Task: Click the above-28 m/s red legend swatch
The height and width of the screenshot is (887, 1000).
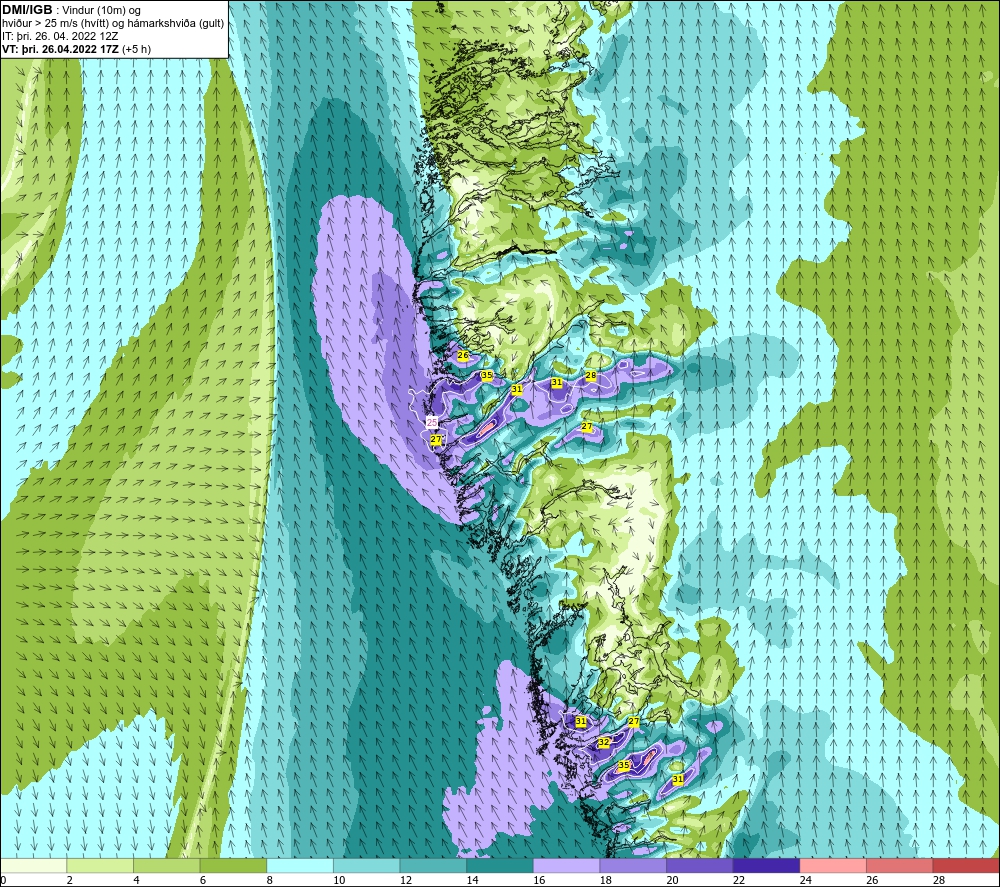Action: click(966, 865)
